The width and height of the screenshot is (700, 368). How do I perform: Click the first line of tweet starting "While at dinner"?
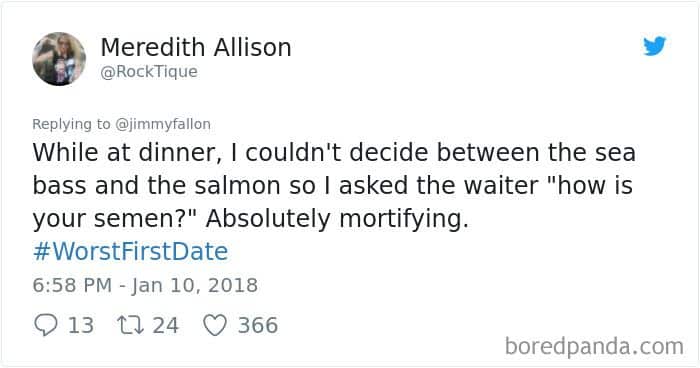coord(334,153)
